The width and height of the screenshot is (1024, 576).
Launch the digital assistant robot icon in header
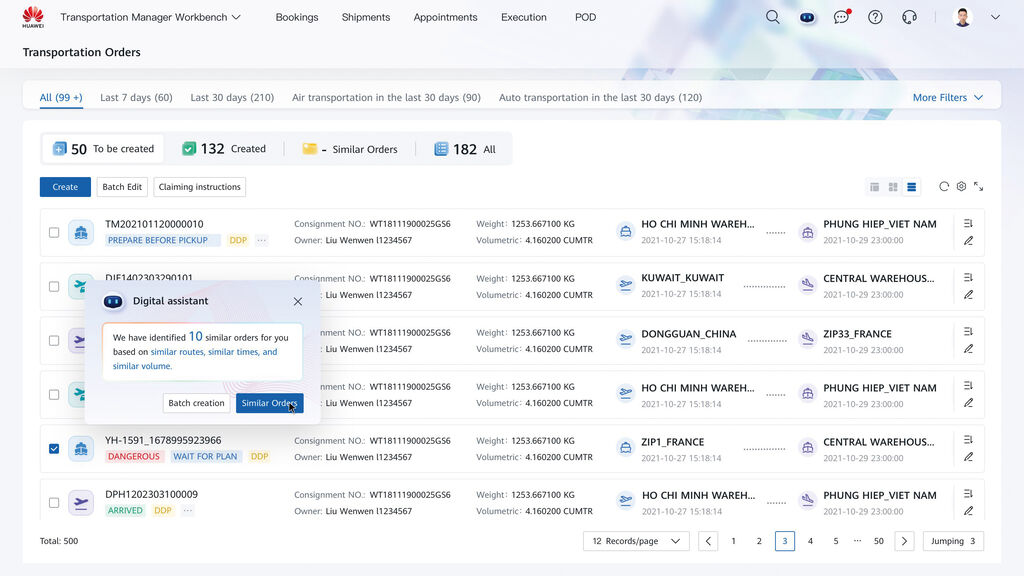pyautogui.click(x=807, y=17)
